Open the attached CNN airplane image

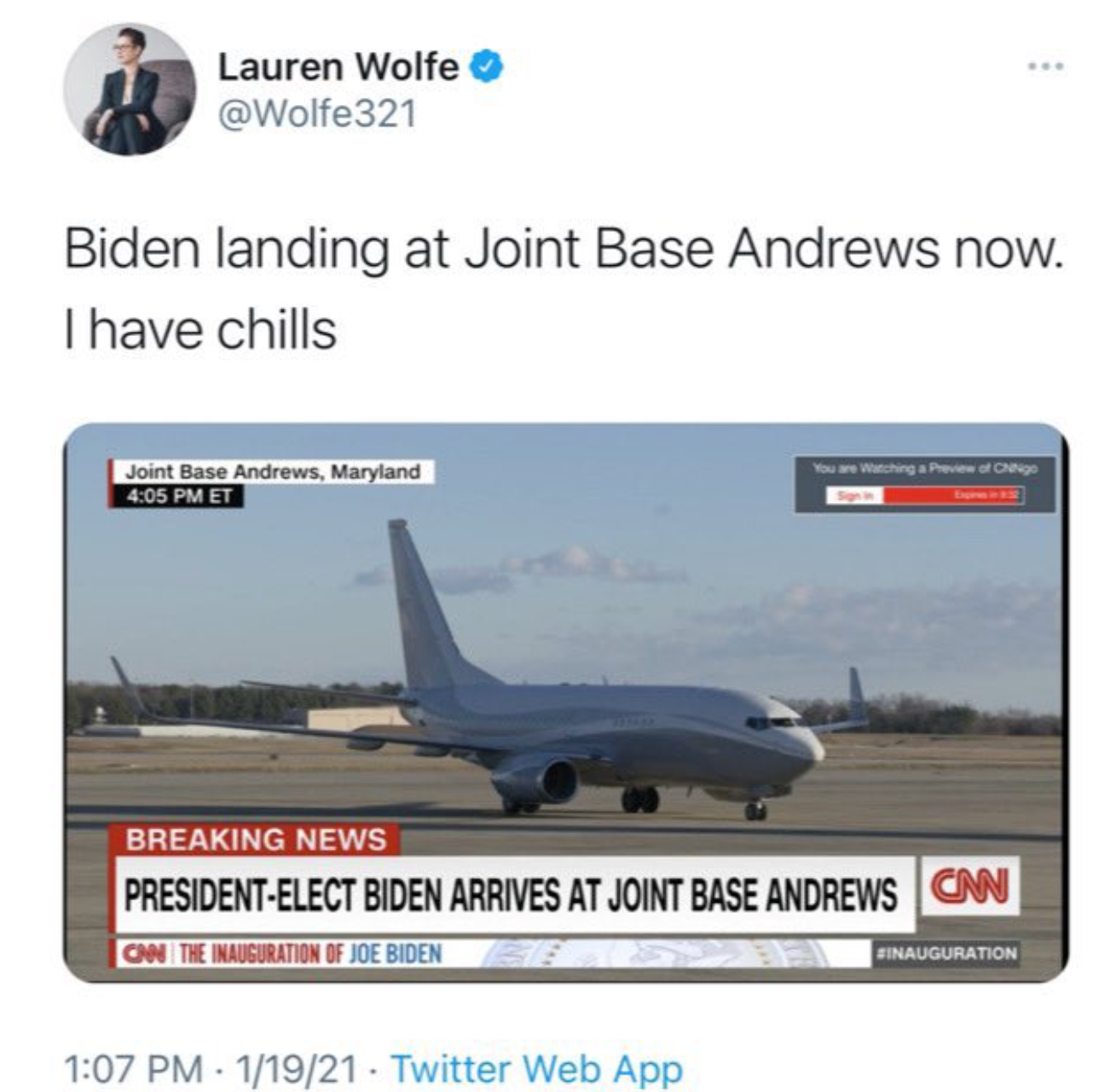(565, 702)
